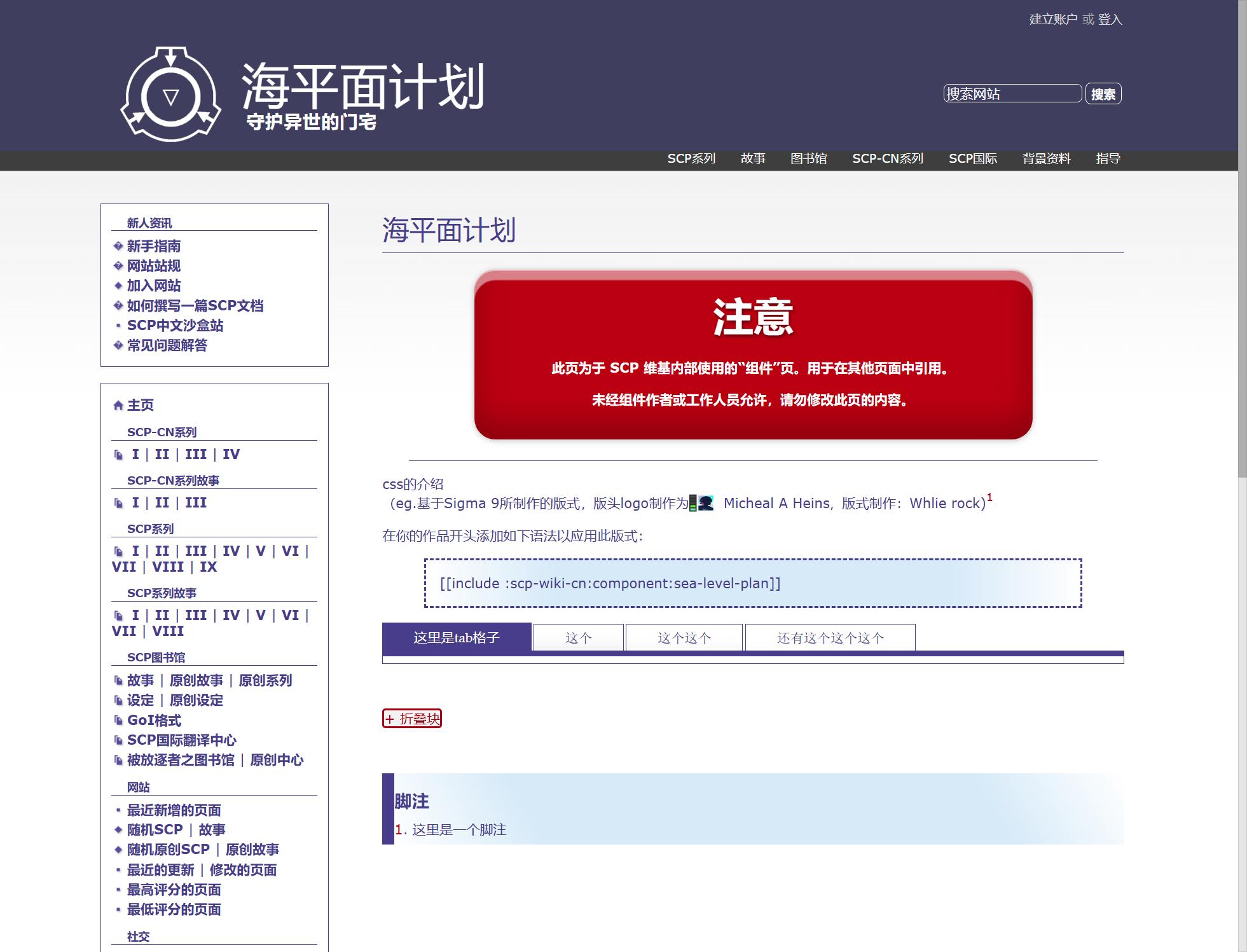The width and height of the screenshot is (1247, 952).
Task: Open the SCP系列 top navigation menu
Action: (691, 158)
